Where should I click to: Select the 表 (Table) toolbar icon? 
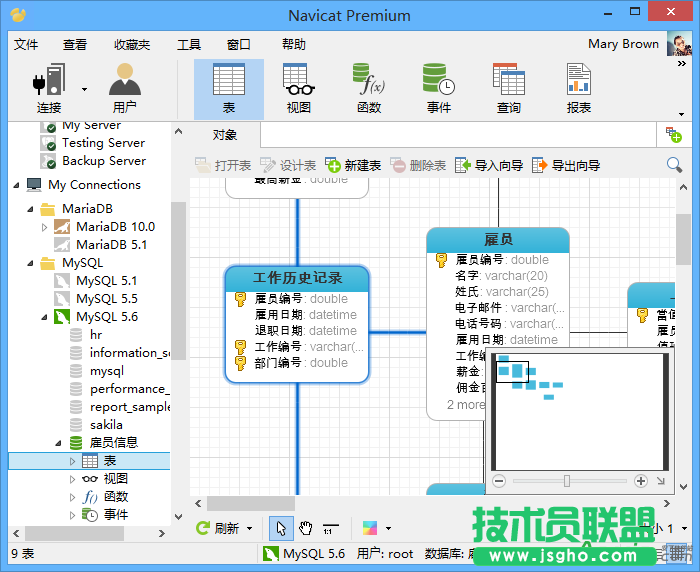tap(229, 89)
